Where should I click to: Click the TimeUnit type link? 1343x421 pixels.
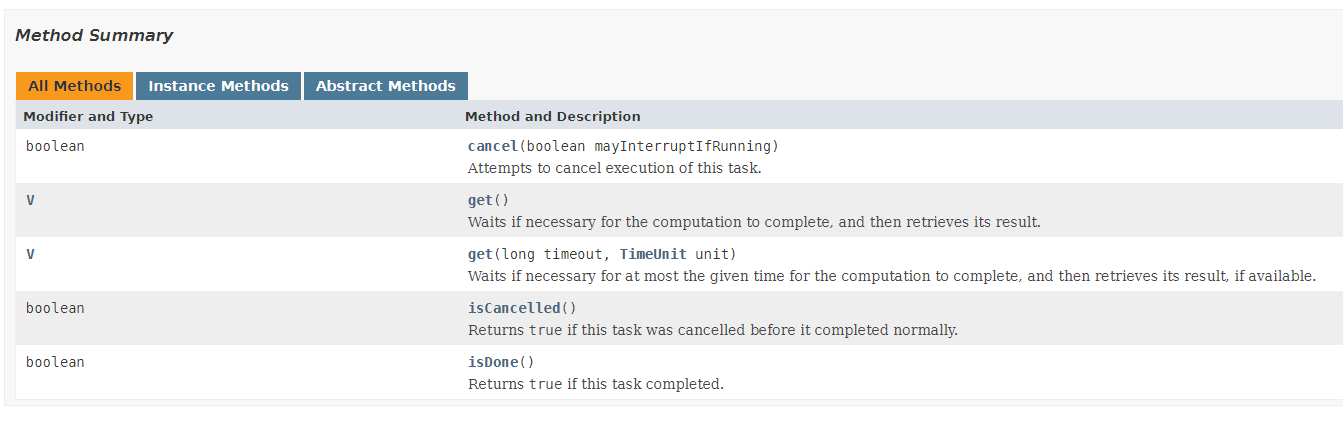(653, 254)
